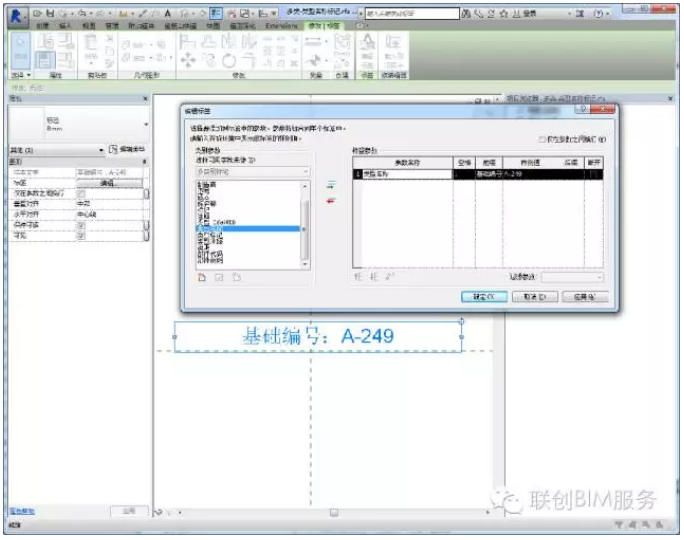This screenshot has width=684, height=540.
Task: Click the Move parameter down icon under table
Action: pyautogui.click(x=374, y=277)
